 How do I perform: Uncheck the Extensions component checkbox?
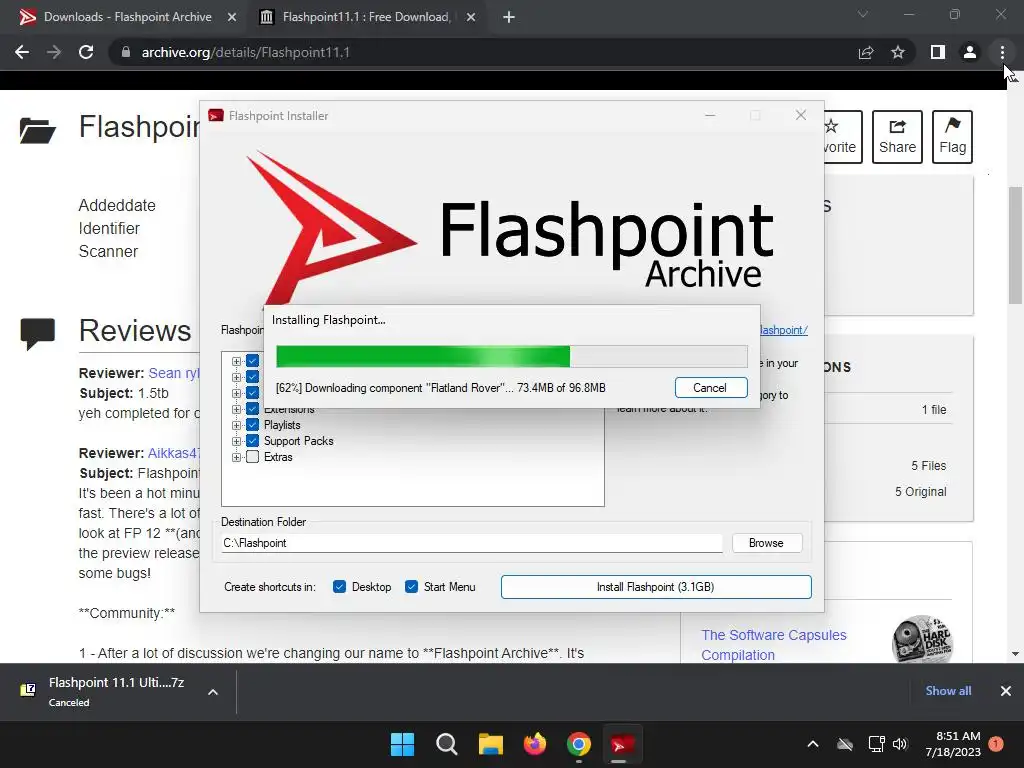click(252, 409)
